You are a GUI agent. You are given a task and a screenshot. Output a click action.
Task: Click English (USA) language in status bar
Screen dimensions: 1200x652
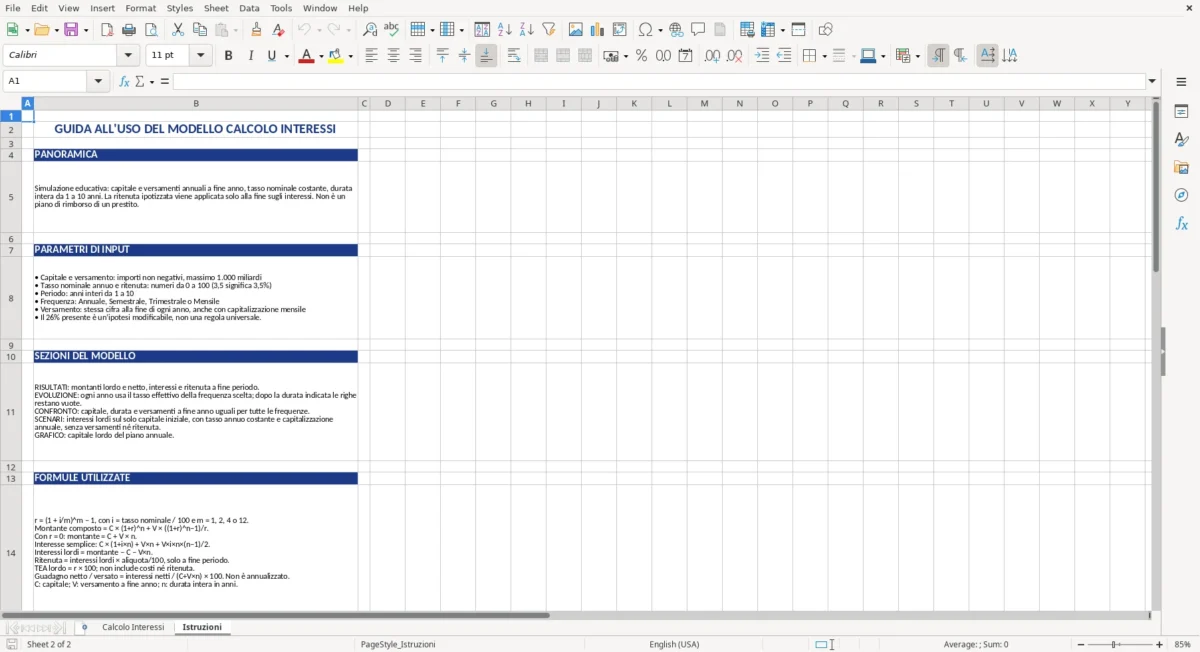click(675, 644)
